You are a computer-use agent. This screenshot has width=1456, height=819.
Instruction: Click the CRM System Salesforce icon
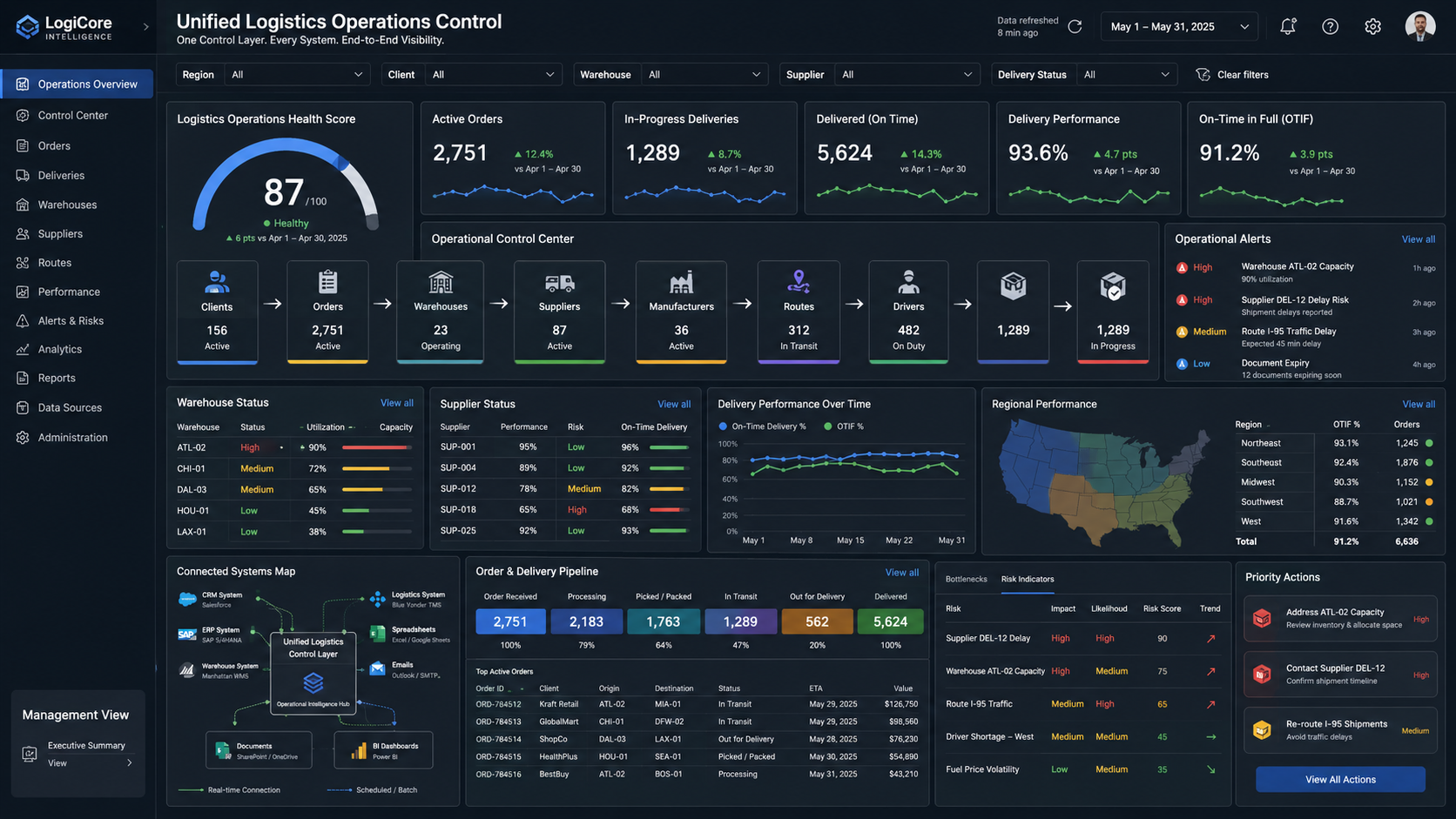point(187,599)
